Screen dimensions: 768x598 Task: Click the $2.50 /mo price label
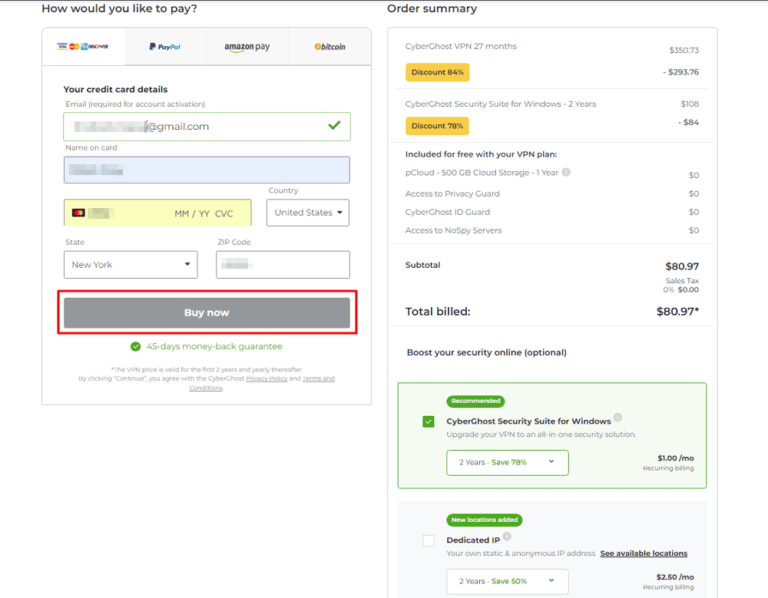[x=675, y=577]
